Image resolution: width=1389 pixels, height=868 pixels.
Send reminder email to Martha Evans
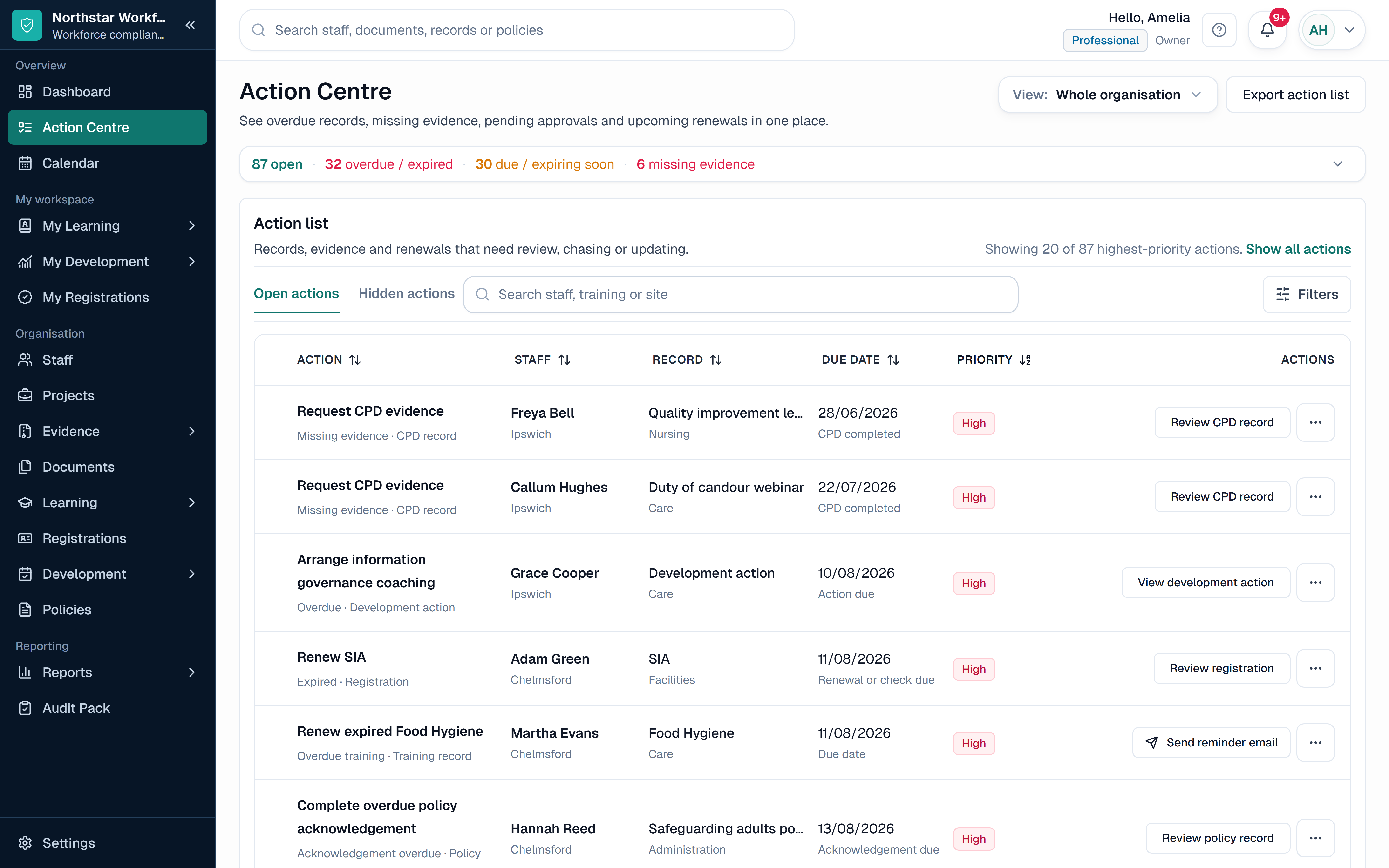point(1211,743)
